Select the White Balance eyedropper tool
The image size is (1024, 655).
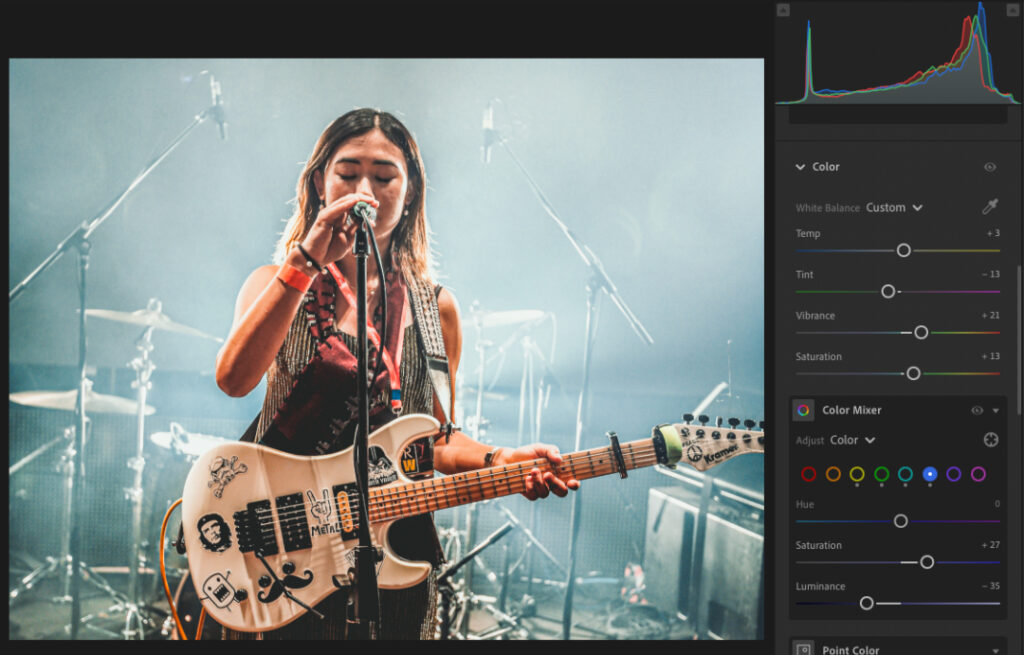[991, 207]
